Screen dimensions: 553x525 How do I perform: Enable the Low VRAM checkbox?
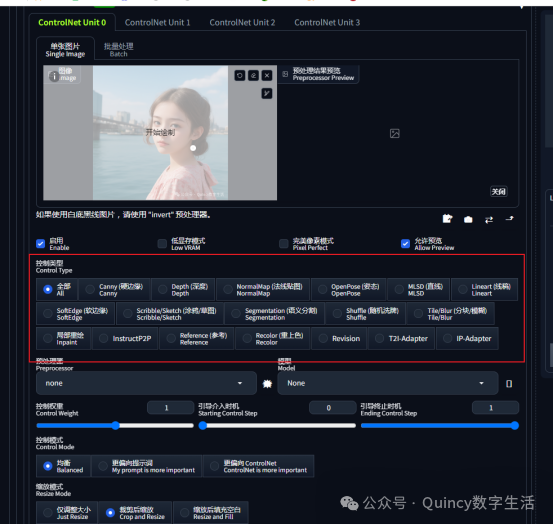point(162,244)
